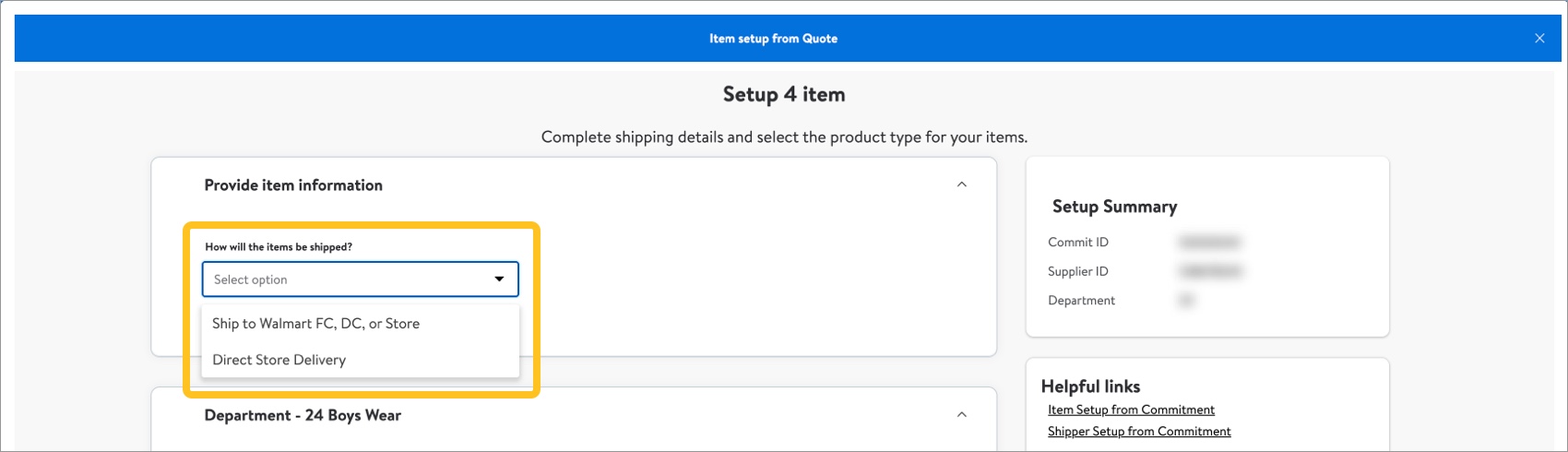The image size is (1568, 452).
Task: Close the Item setup from Quote banner
Action: (x=1539, y=39)
